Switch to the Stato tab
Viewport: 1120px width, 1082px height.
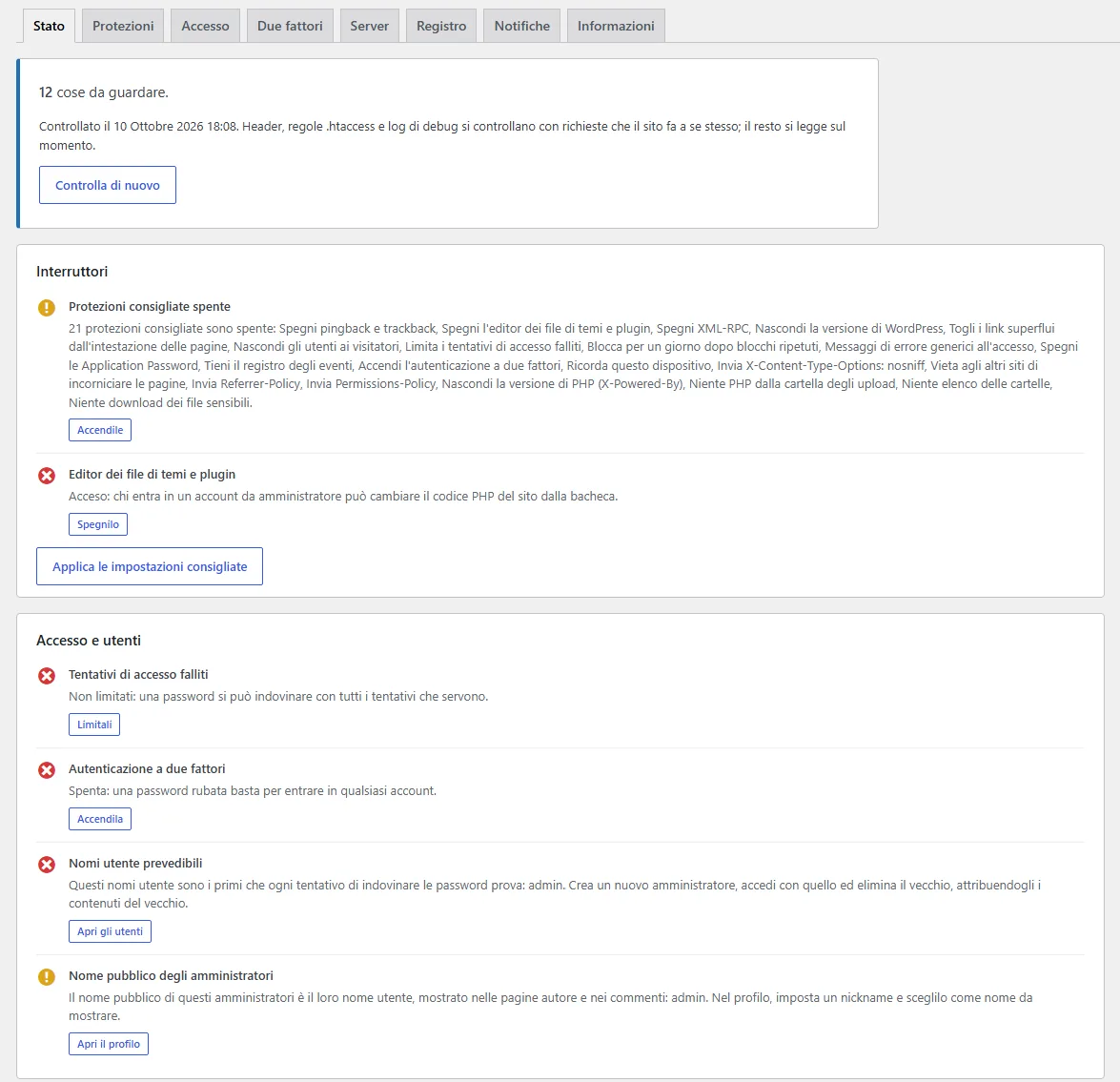(x=49, y=26)
